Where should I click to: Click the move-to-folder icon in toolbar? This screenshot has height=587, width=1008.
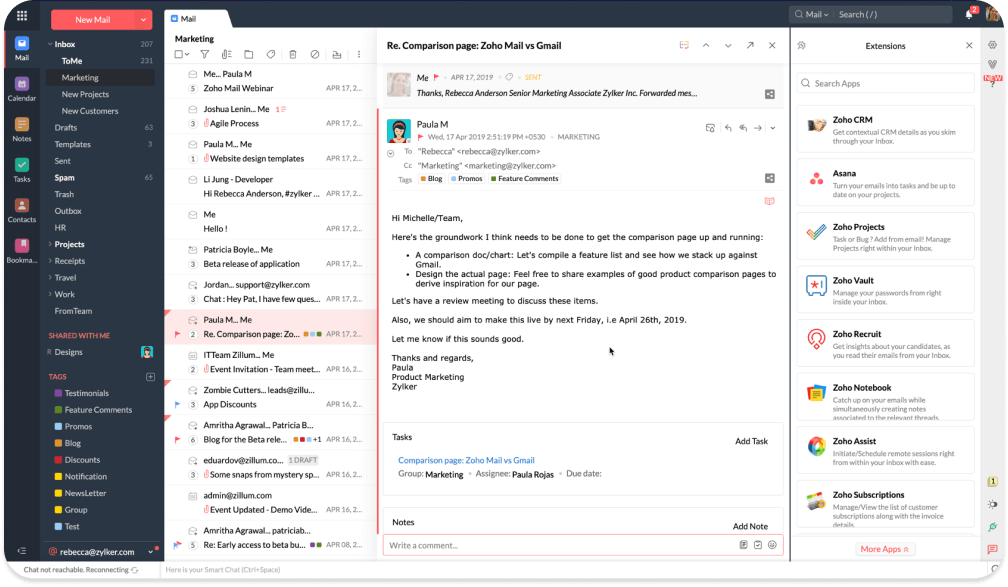point(249,55)
